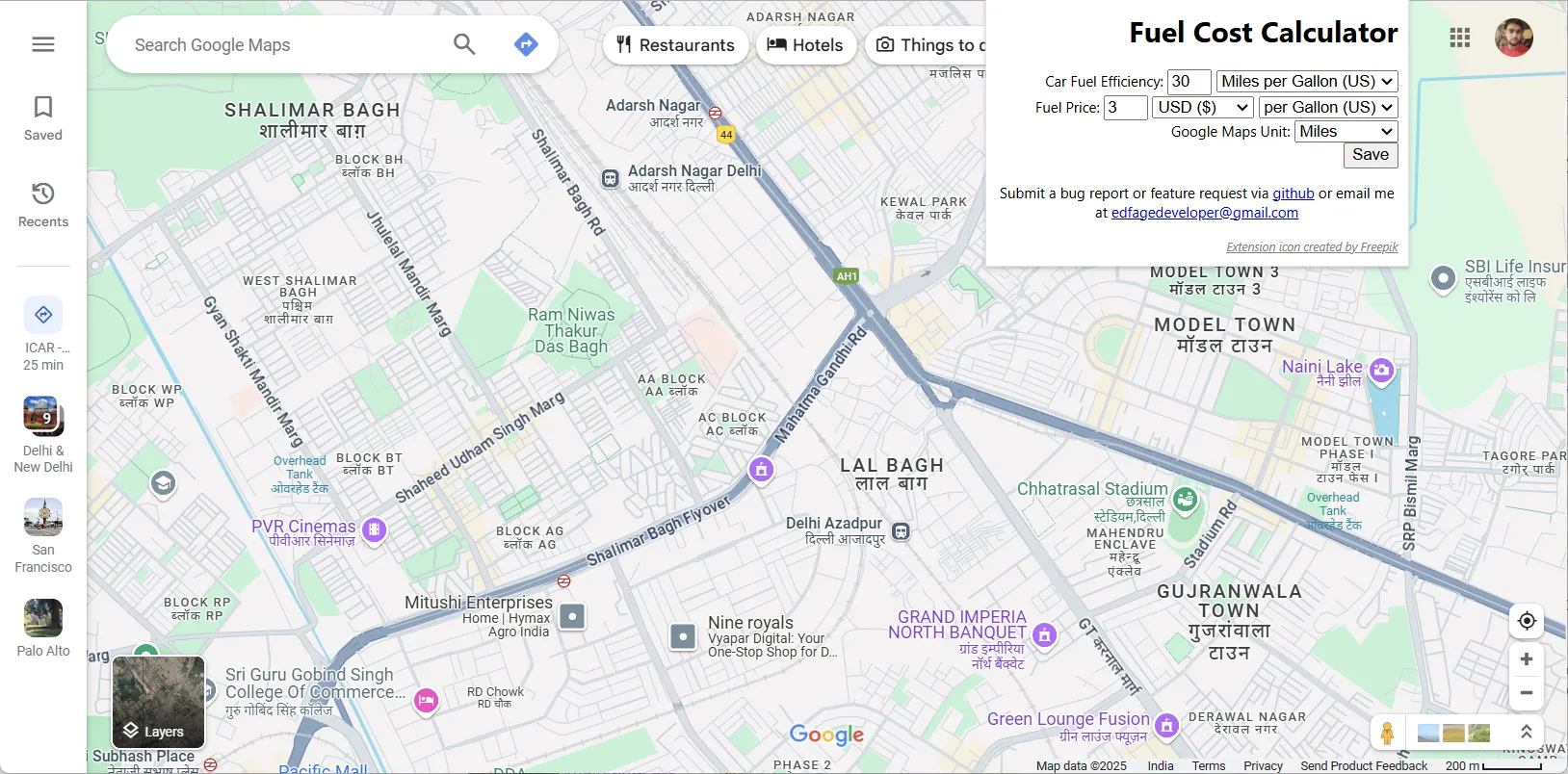Click the Naini Lake camera pin
Screen dimensions: 1568x774
coord(1382,371)
